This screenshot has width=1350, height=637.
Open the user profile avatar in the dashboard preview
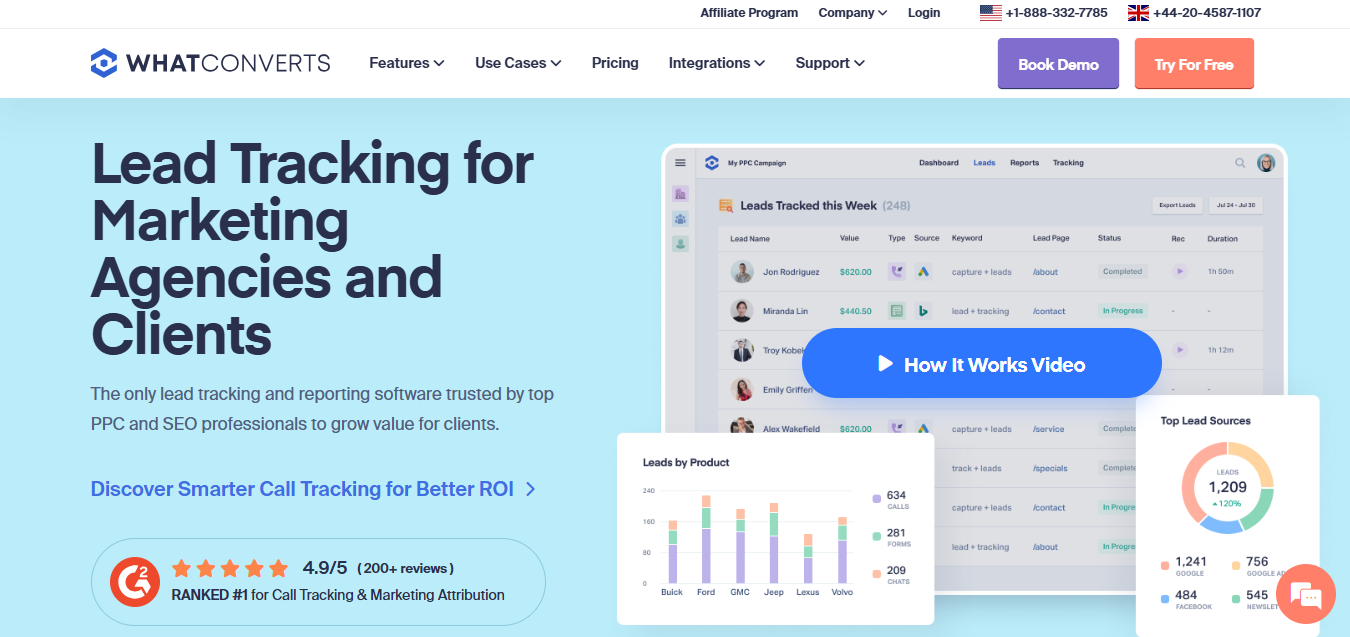click(x=1266, y=163)
